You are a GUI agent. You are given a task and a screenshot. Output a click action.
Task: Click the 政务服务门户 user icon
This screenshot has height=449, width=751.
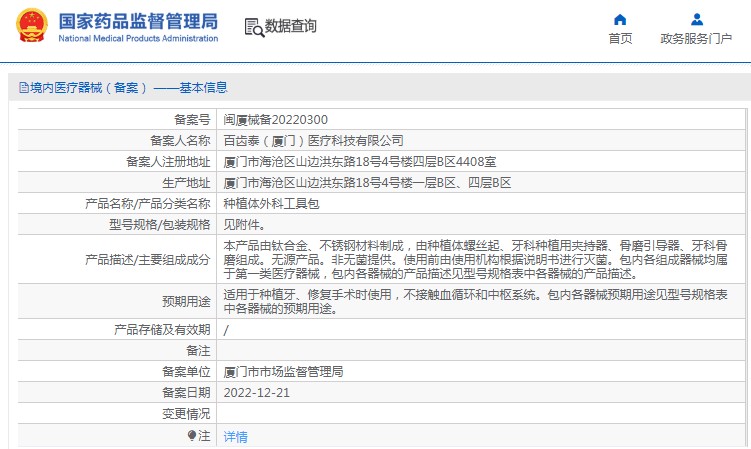coord(697,20)
